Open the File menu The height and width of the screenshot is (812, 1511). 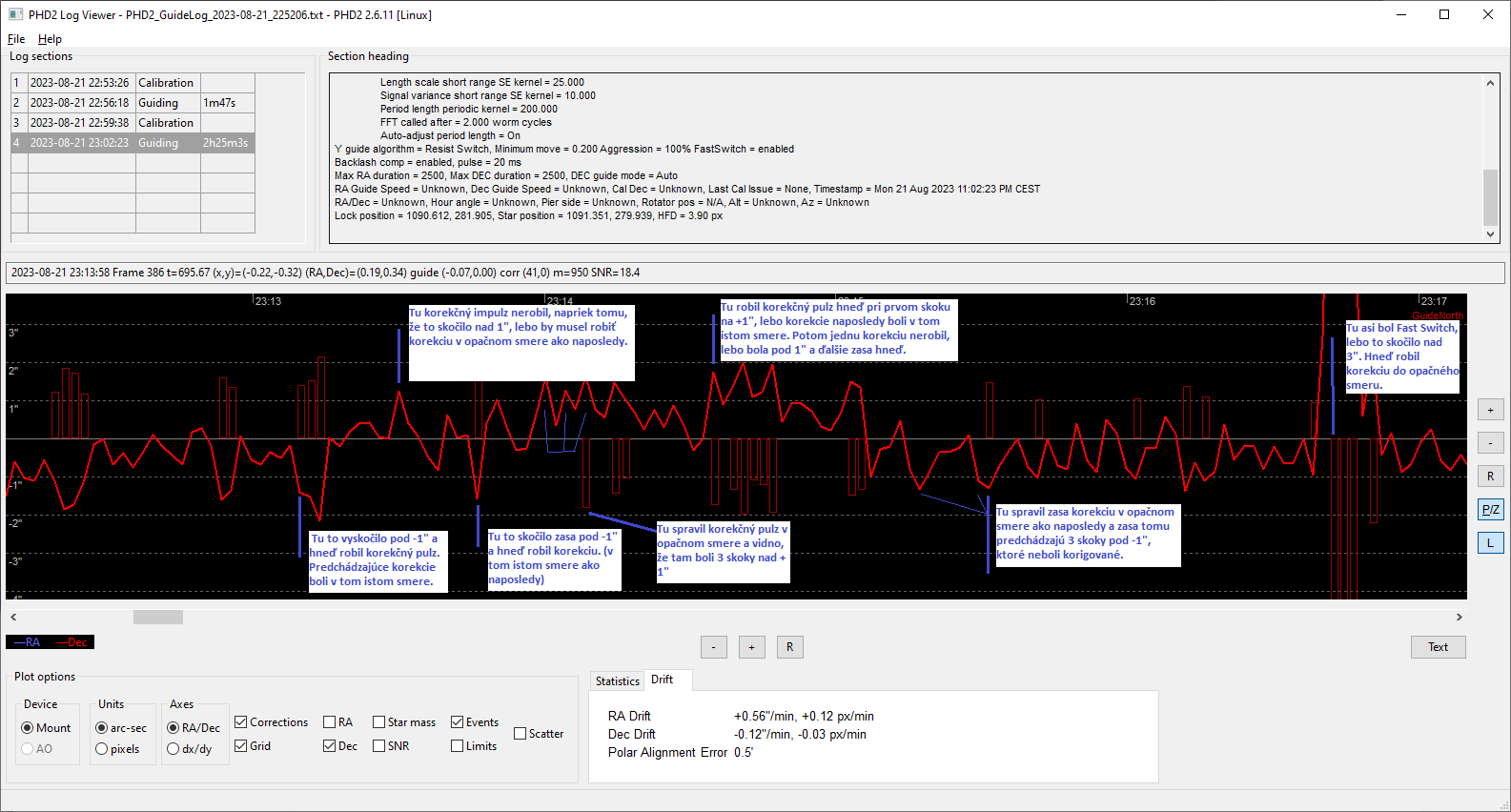tap(16, 39)
